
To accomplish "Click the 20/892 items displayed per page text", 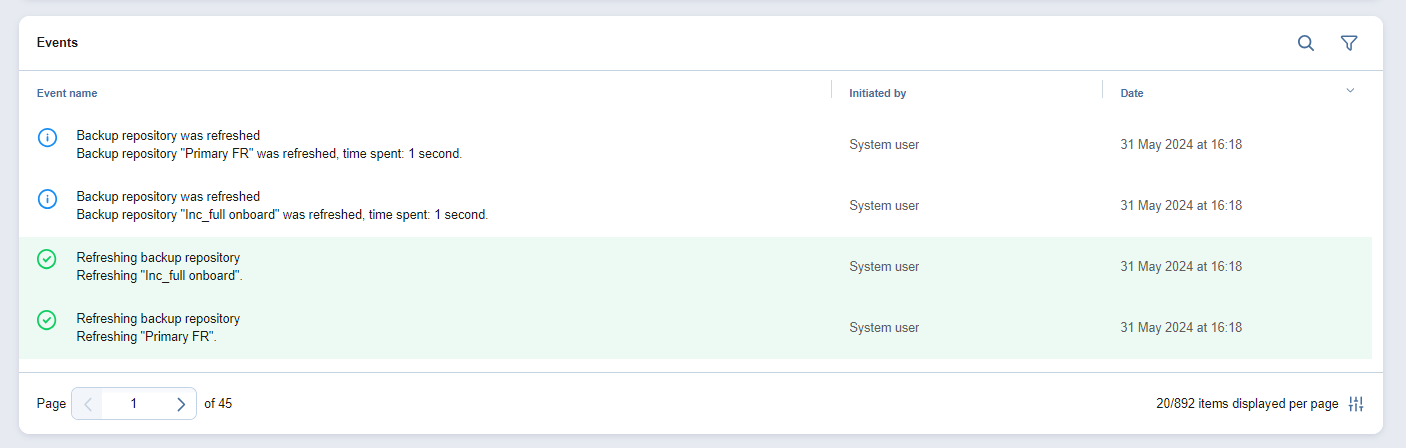I will click(1246, 404).
